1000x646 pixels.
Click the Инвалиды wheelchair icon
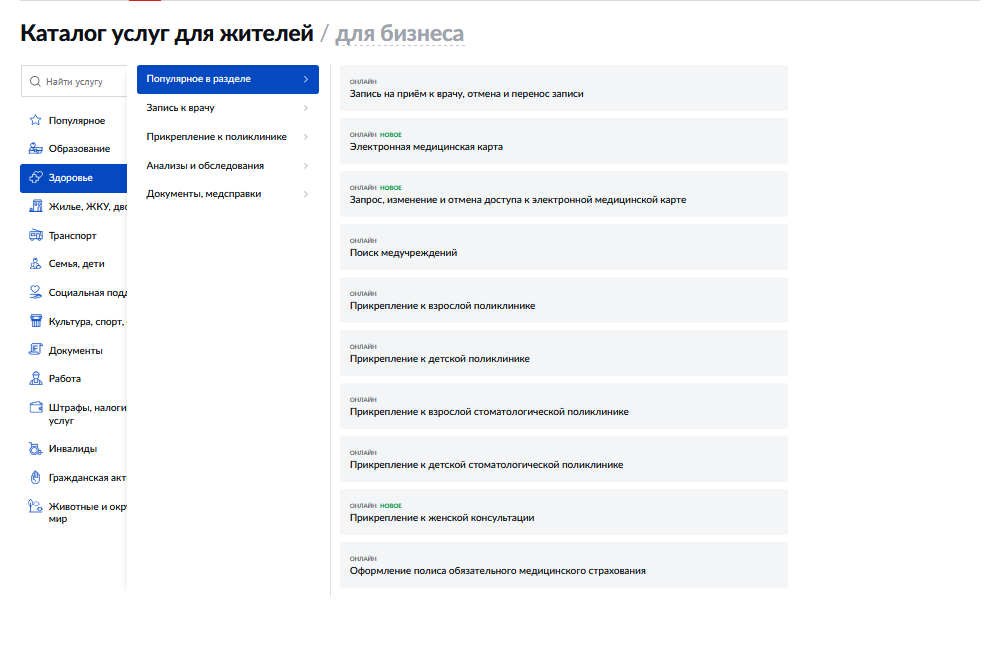click(36, 449)
